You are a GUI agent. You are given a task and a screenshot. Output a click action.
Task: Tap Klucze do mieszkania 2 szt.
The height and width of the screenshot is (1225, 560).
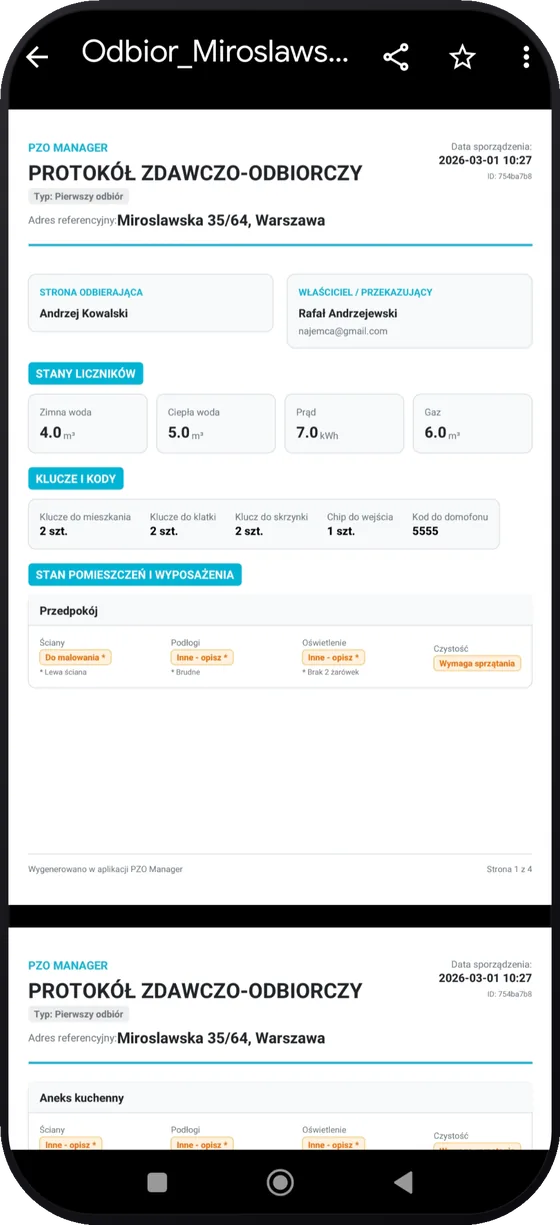85,524
